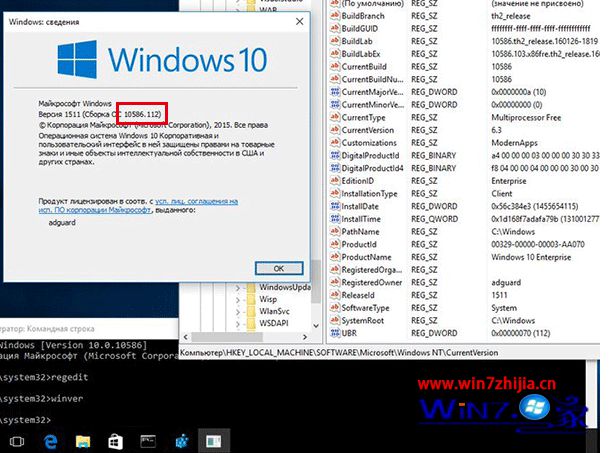Click the Multiprocessor Free data value
614x453 pixels.
(x=526, y=117)
